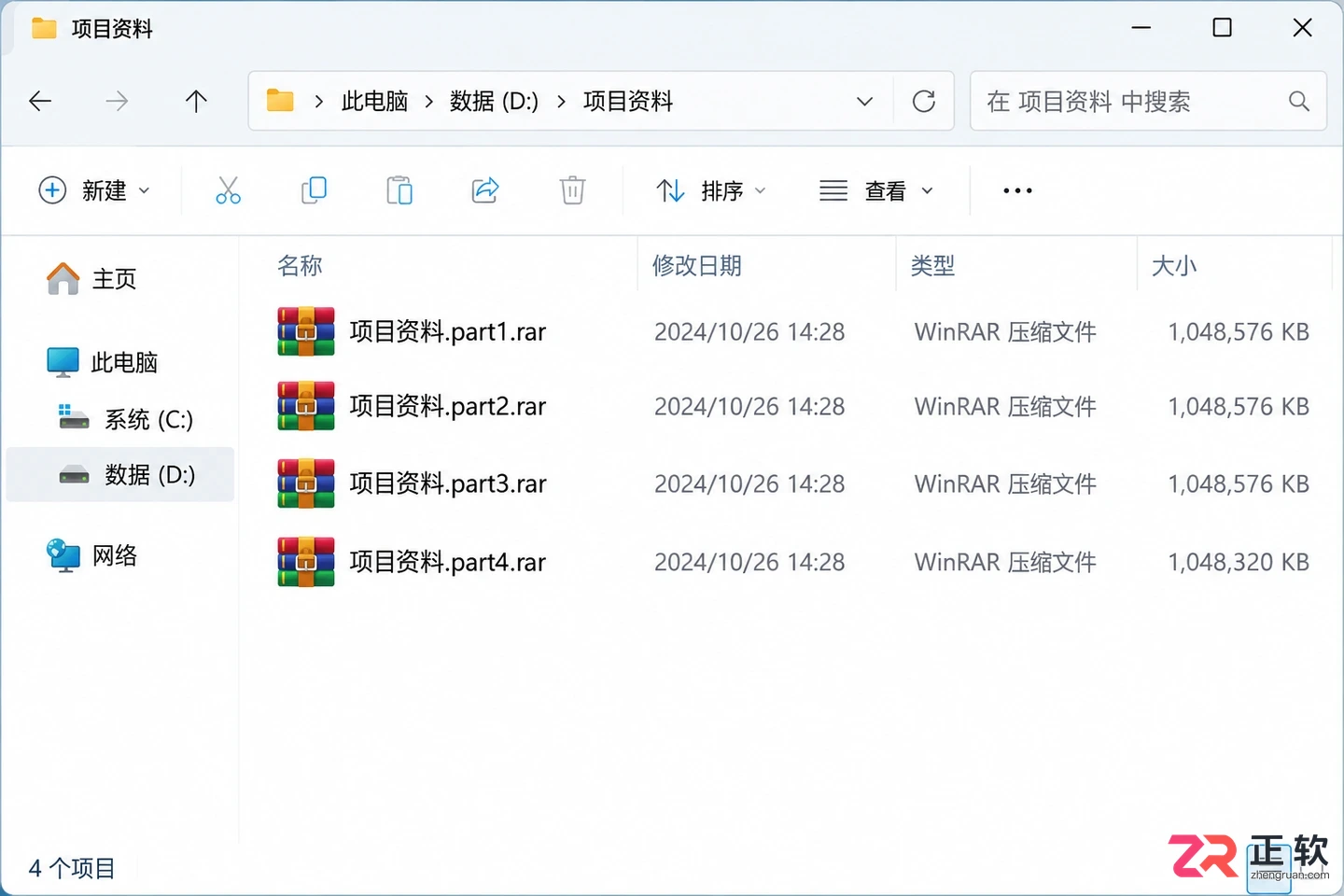Viewport: 1344px width, 896px height.
Task: Sort by the 修改日期 column header
Action: point(697,266)
